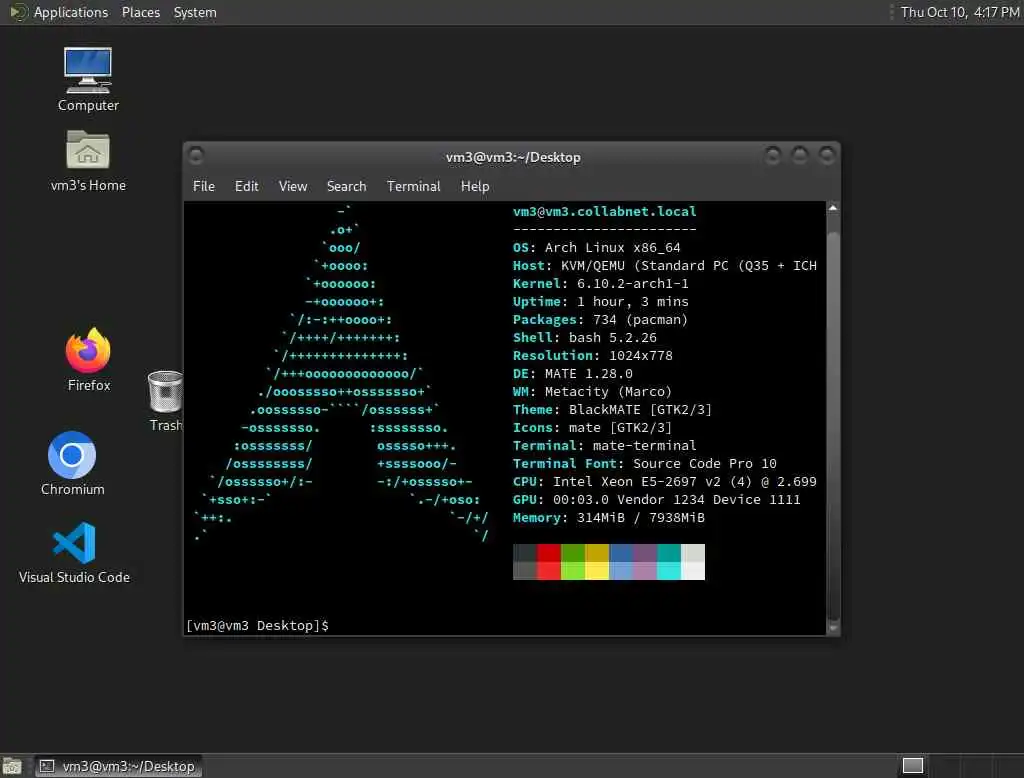Click the bright red color block in neofetch palette
Screen dimensions: 1024x778
pos(549,570)
